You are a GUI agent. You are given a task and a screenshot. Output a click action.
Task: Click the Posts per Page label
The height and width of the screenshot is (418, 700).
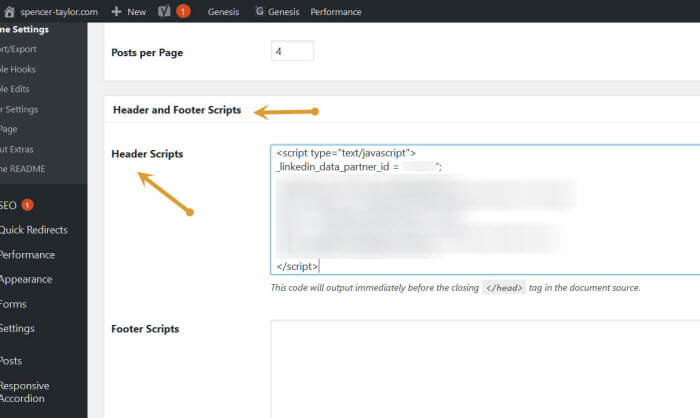[x=147, y=53]
